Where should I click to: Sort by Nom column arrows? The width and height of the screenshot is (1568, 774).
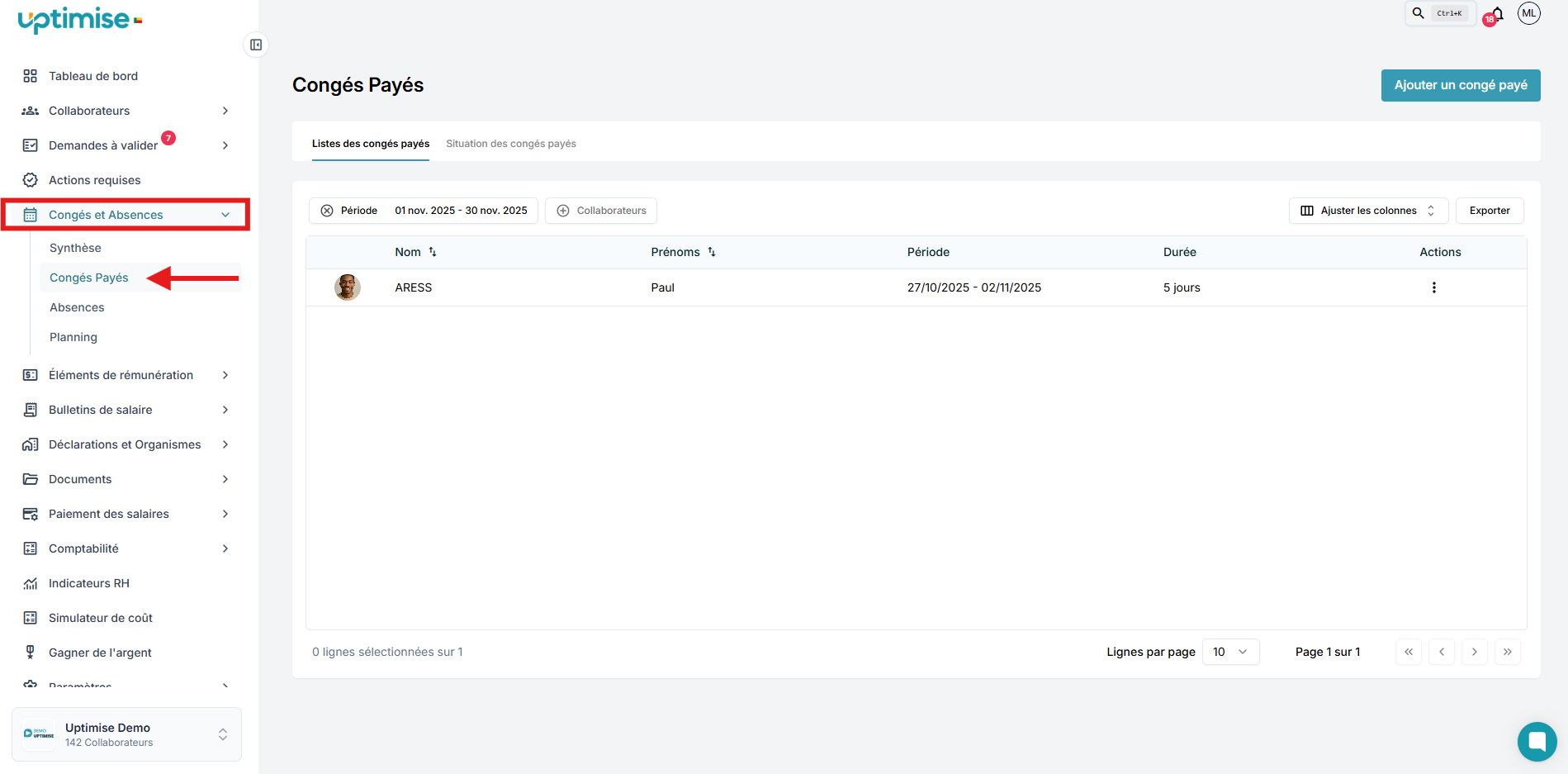[433, 252]
